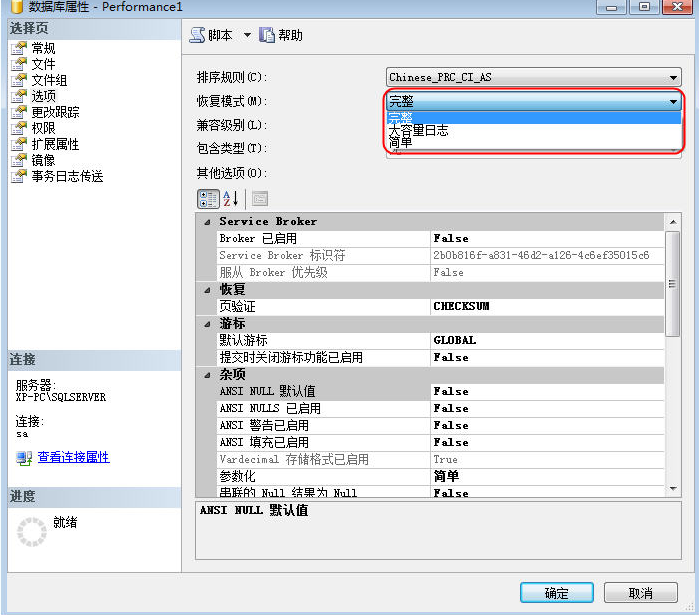Select the 默认游标 GLOBAL value

[x=547, y=340]
